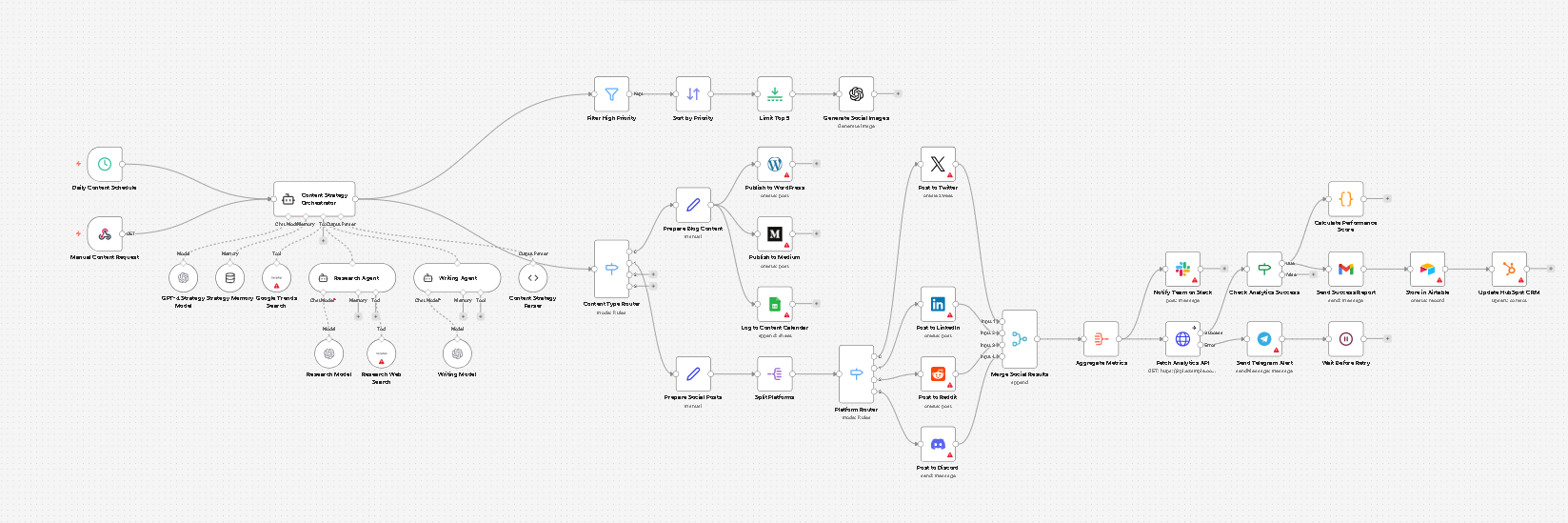The width and height of the screenshot is (1568, 523).
Task: Select the Content Type Router switch node
Action: coord(611,269)
